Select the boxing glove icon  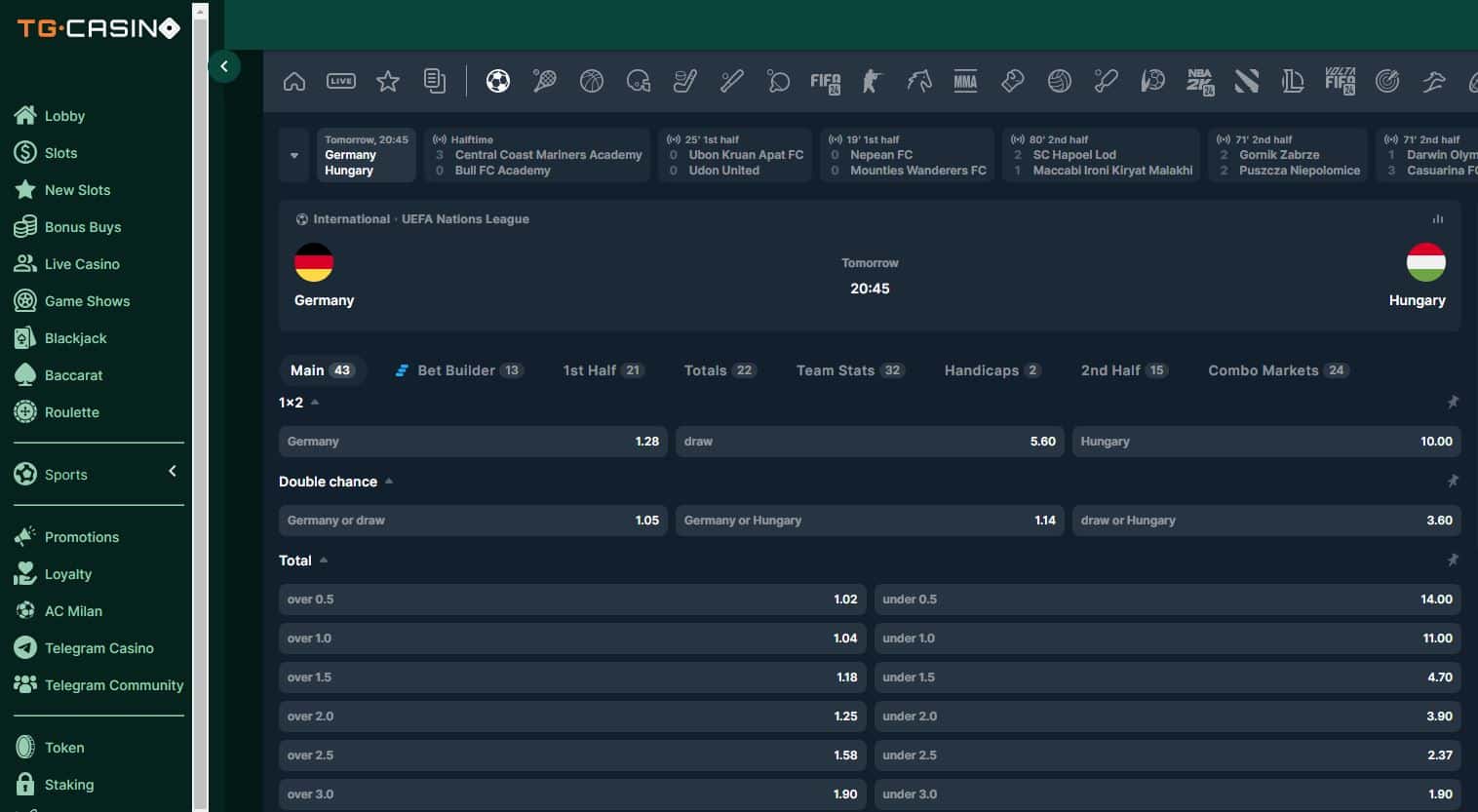(1013, 82)
